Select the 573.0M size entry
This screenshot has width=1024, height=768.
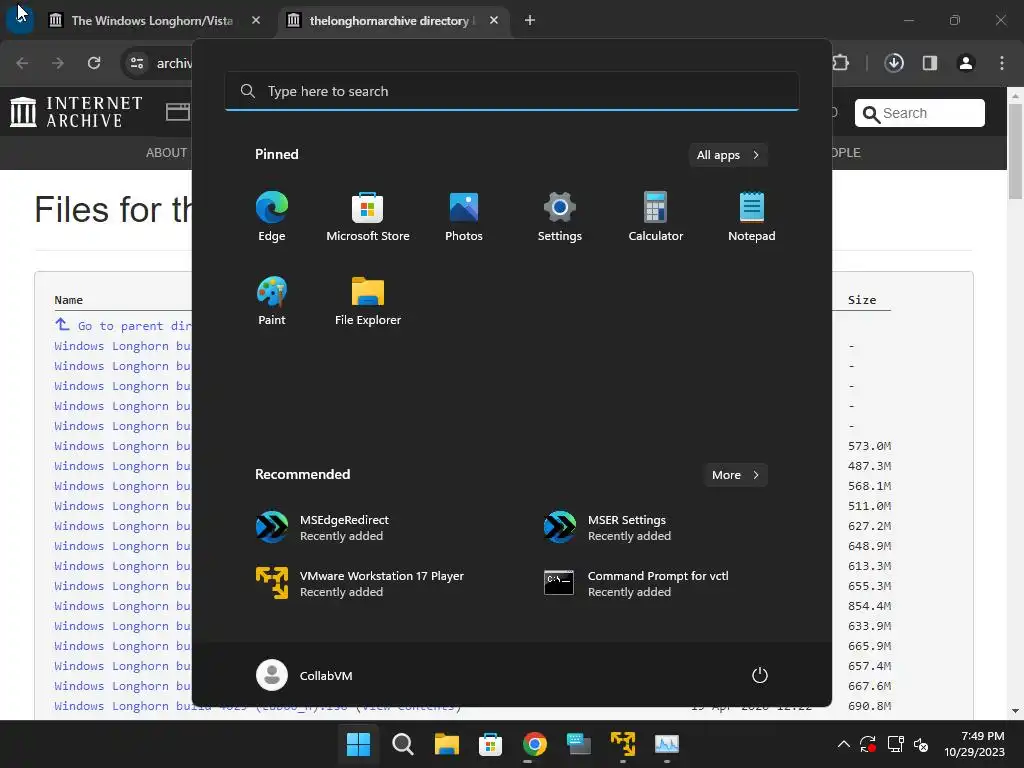coord(869,446)
